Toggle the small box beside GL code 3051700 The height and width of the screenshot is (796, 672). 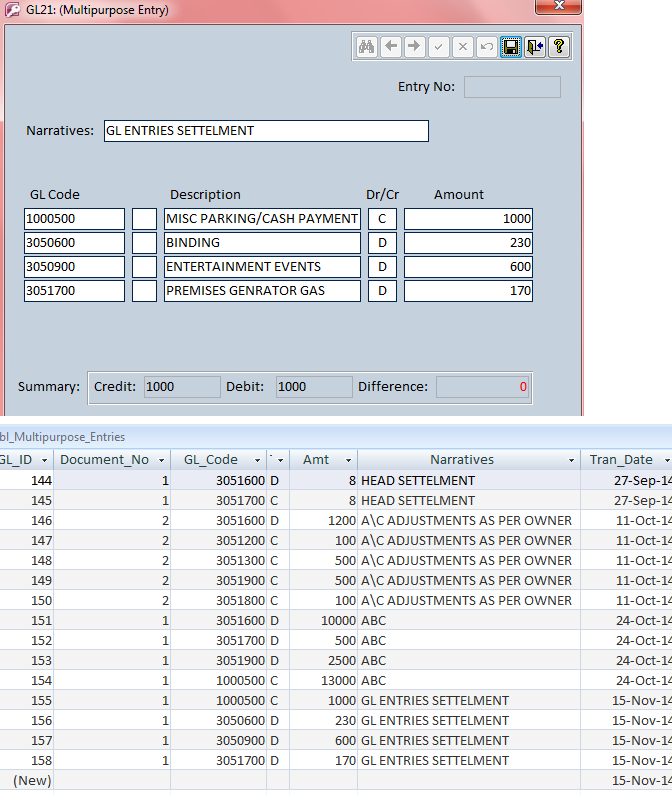[145, 291]
